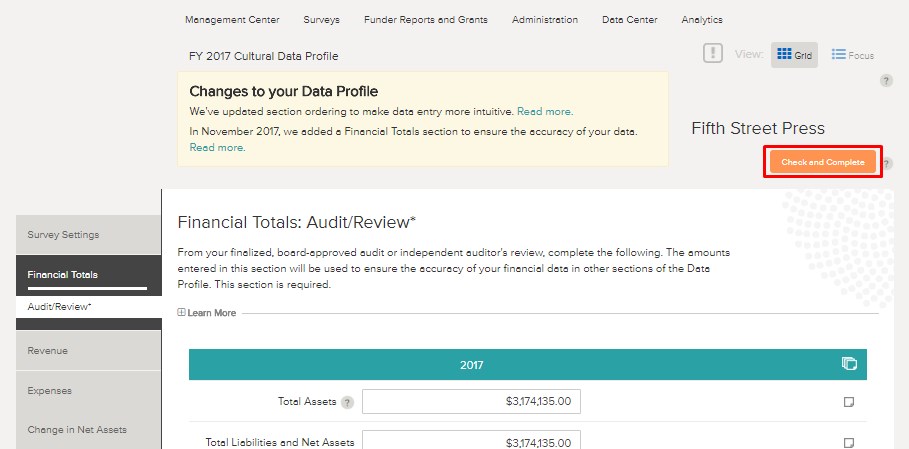The image size is (909, 449).
Task: Switch to Focus view
Action: 853,55
